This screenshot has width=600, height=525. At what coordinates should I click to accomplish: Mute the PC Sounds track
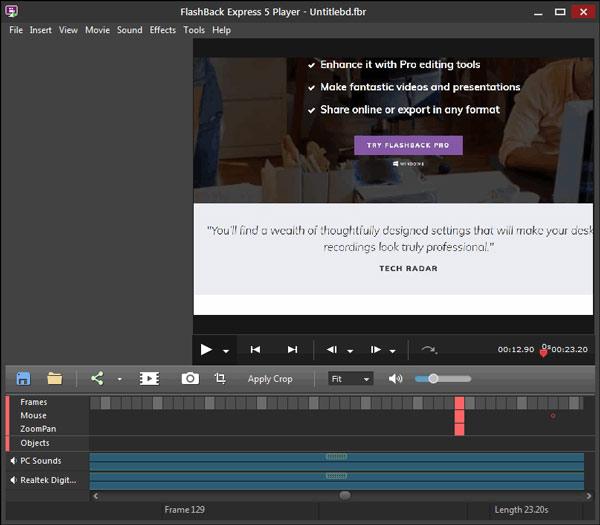coord(13,461)
